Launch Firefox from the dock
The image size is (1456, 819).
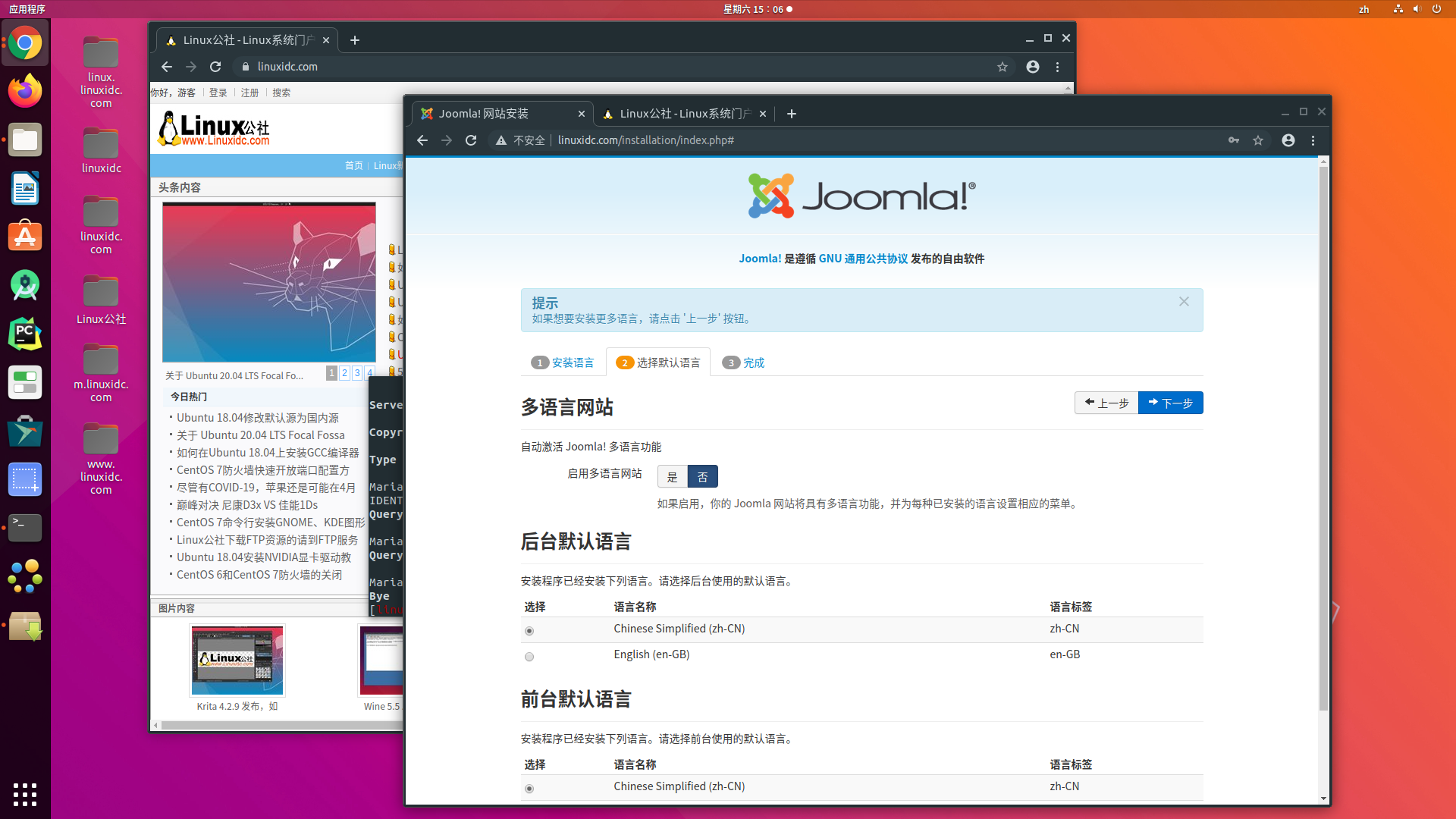[25, 91]
